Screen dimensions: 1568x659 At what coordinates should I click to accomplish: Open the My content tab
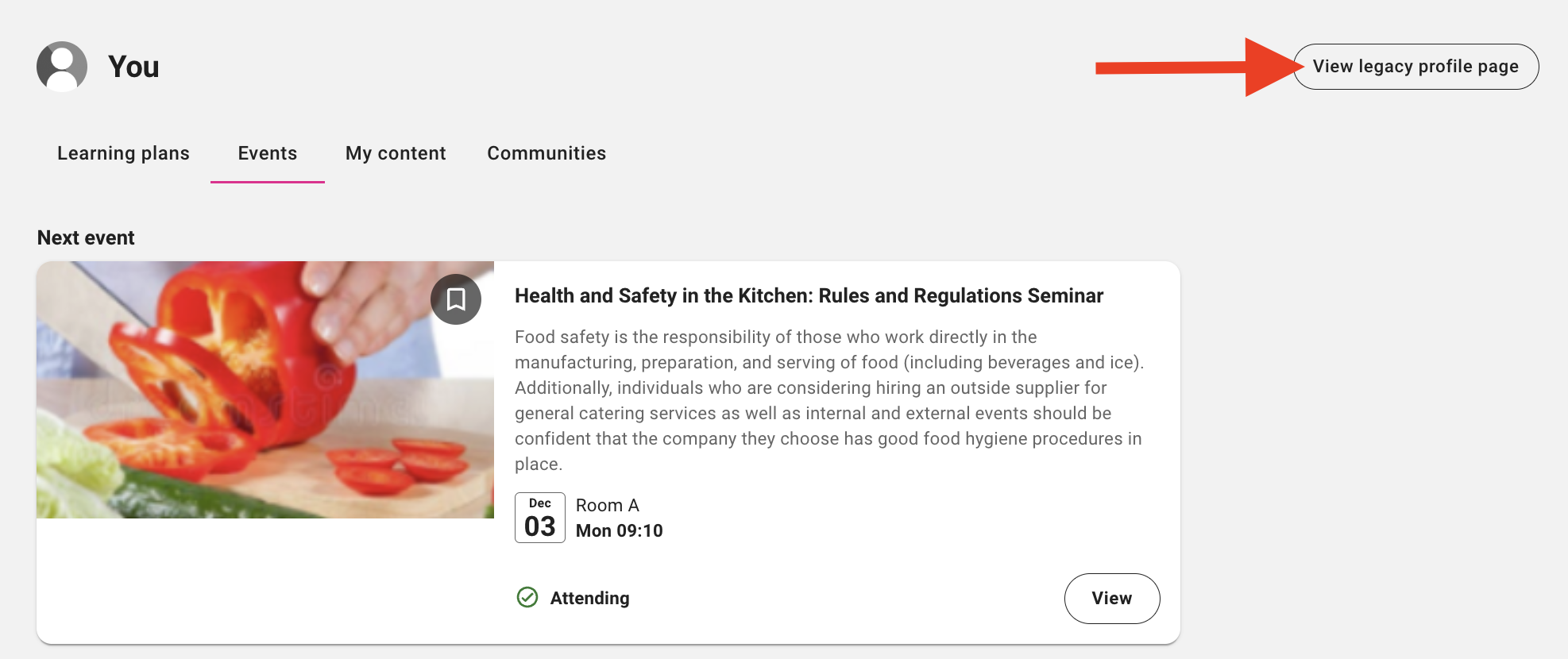396,153
